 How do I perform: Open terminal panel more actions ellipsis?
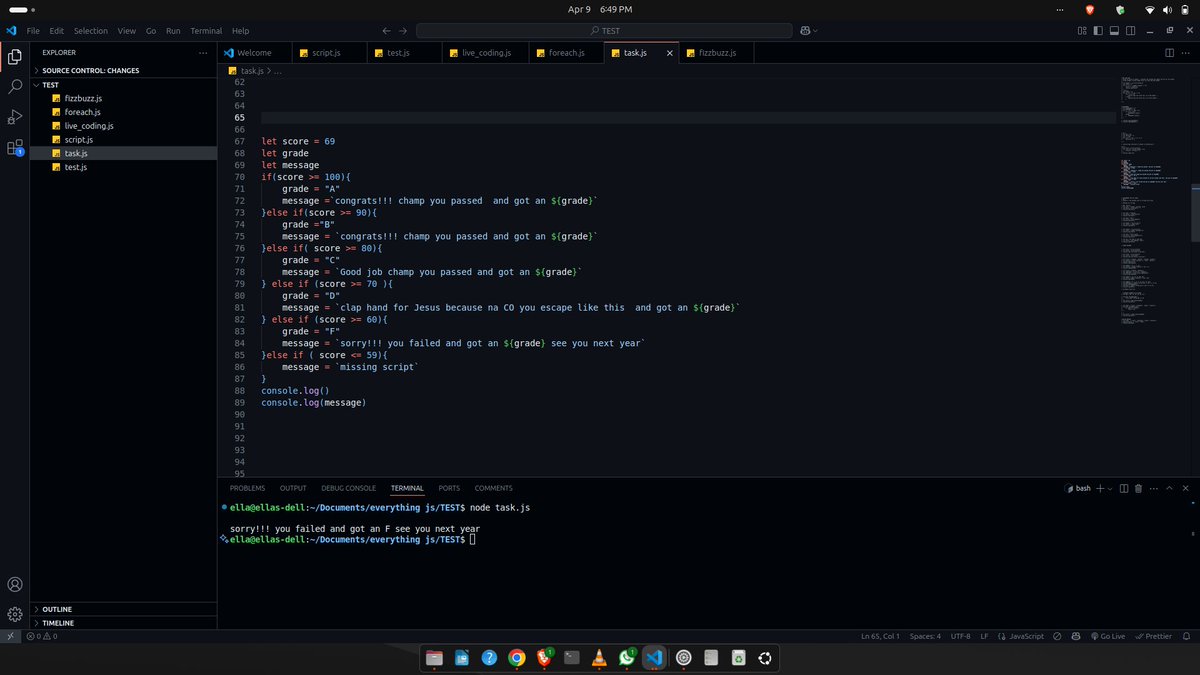(1153, 488)
